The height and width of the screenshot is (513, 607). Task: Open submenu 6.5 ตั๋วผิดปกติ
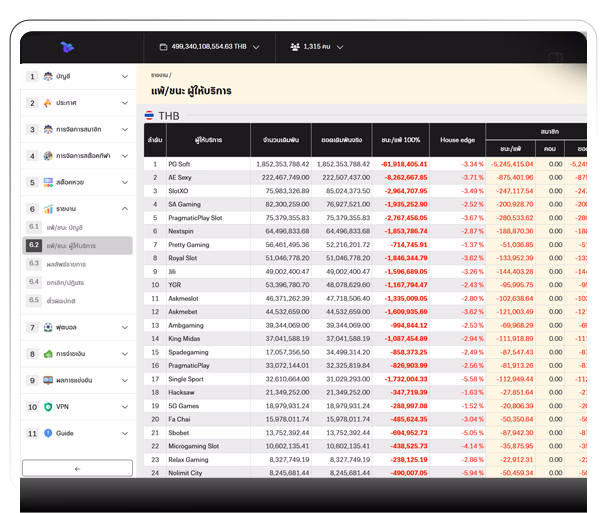pos(77,300)
